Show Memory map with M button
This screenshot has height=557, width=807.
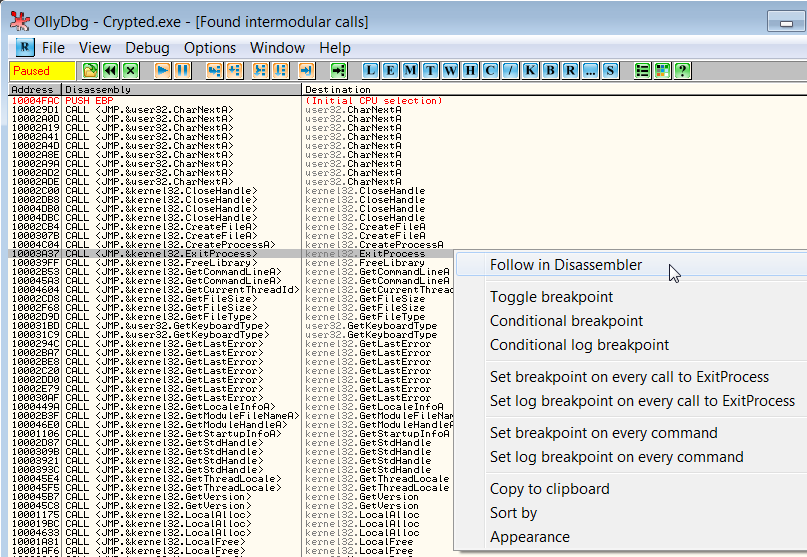point(410,71)
